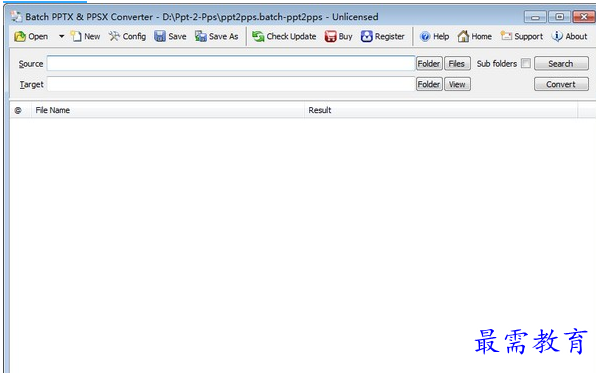The width and height of the screenshot is (596, 373).
Task: Click the Source path input field
Action: point(231,63)
